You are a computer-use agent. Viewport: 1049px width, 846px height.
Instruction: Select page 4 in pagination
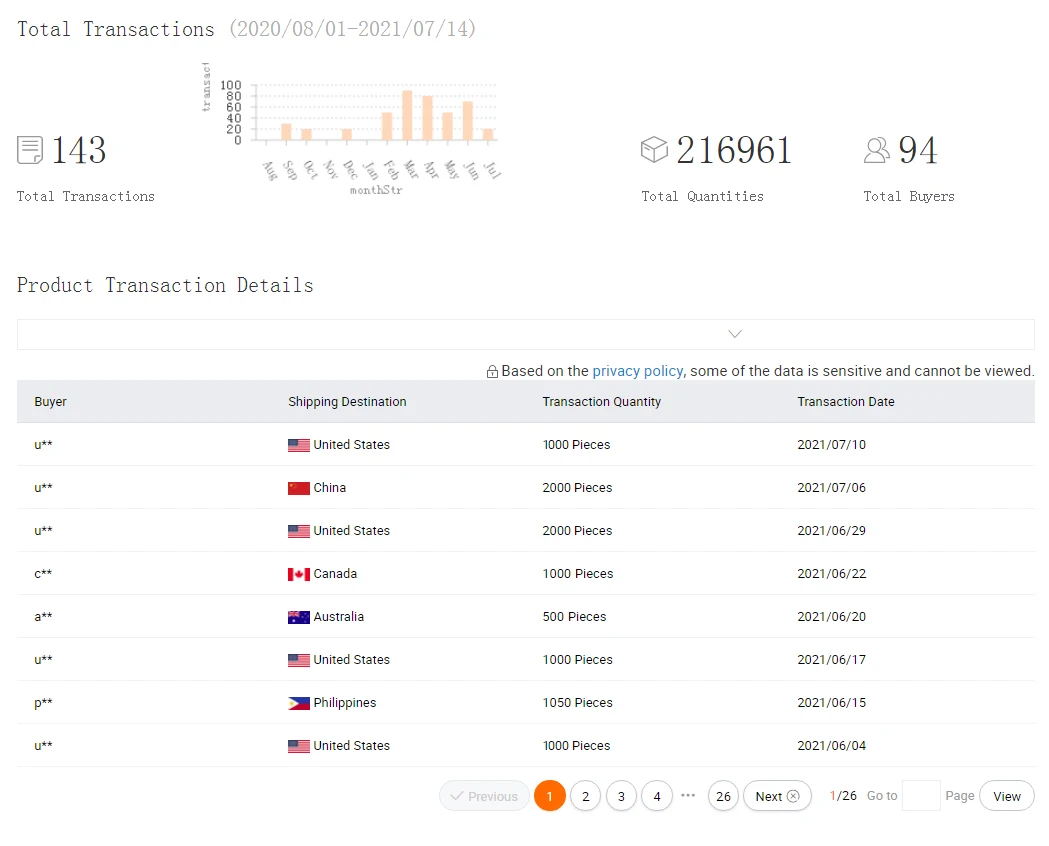click(656, 796)
